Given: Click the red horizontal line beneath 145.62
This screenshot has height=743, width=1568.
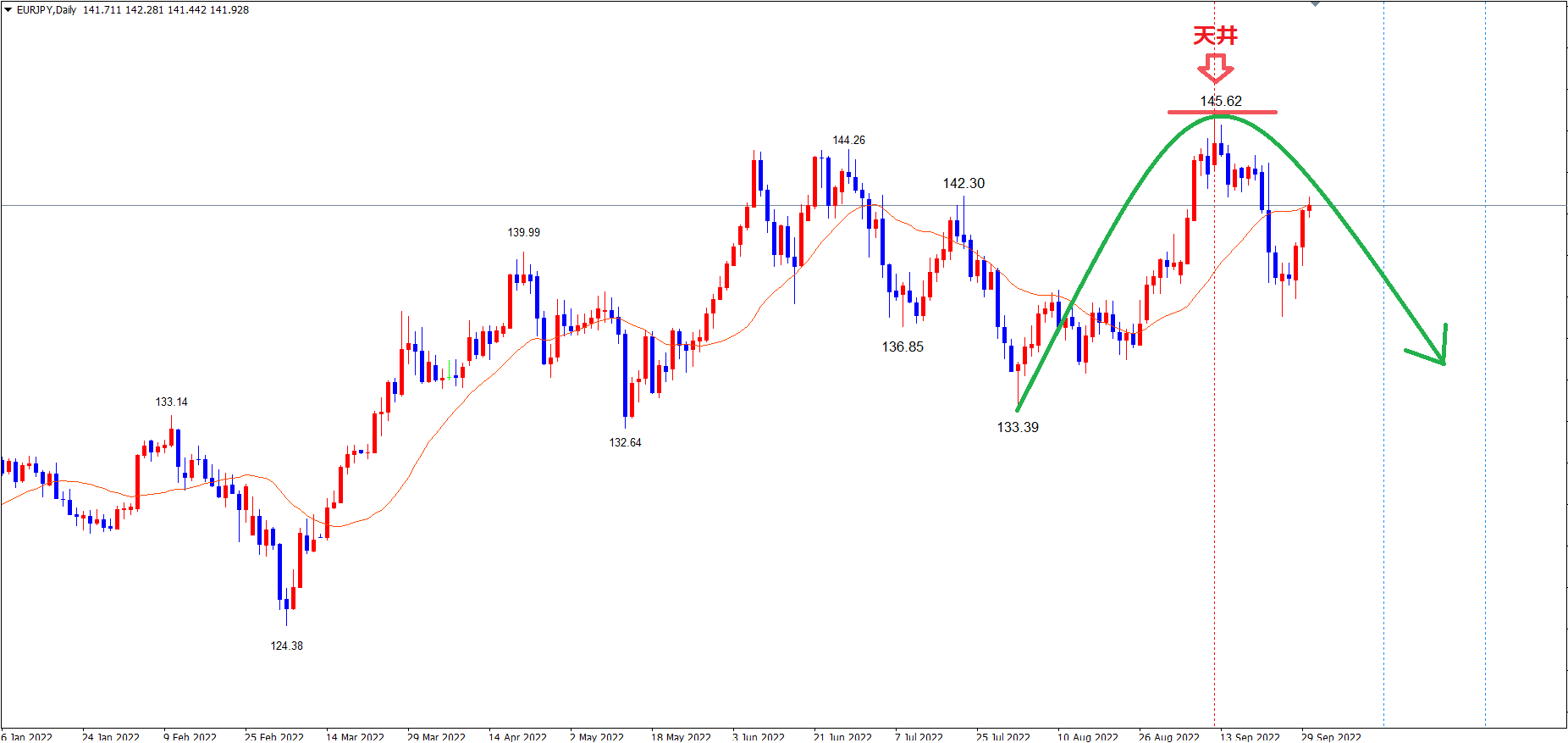Looking at the screenshot, I should [x=1222, y=112].
